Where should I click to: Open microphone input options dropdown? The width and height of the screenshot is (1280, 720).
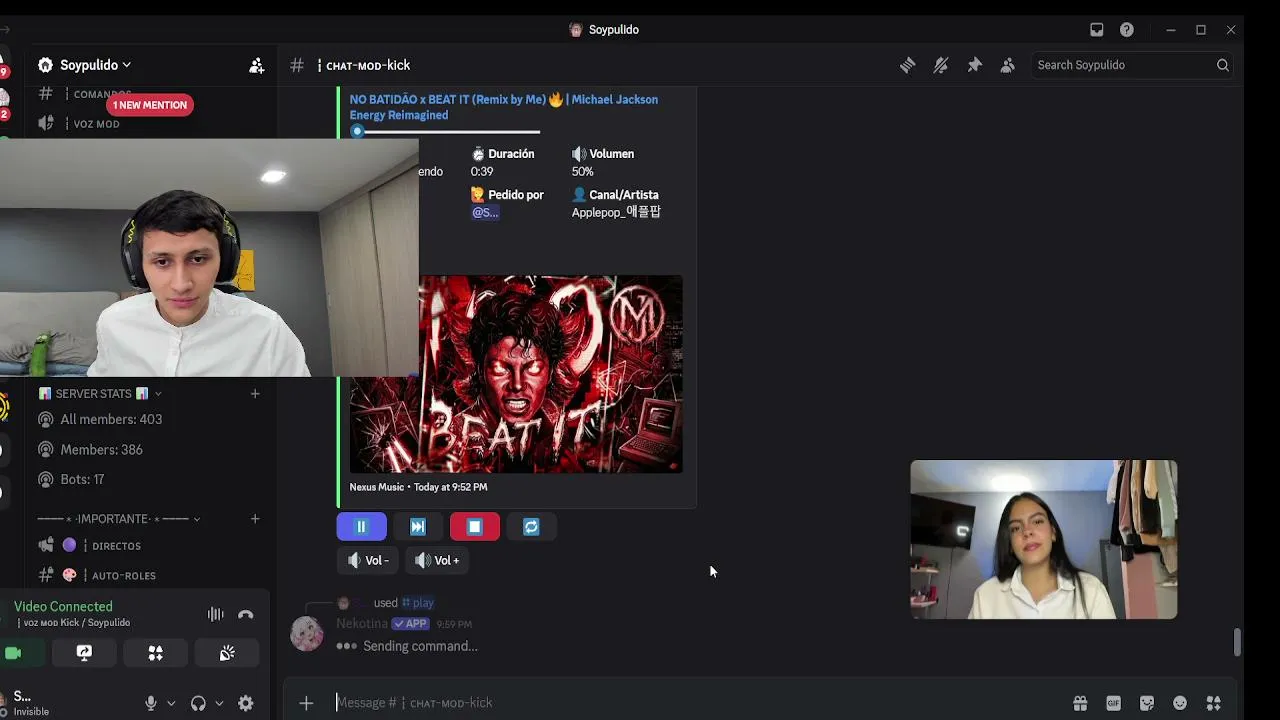[x=171, y=703]
